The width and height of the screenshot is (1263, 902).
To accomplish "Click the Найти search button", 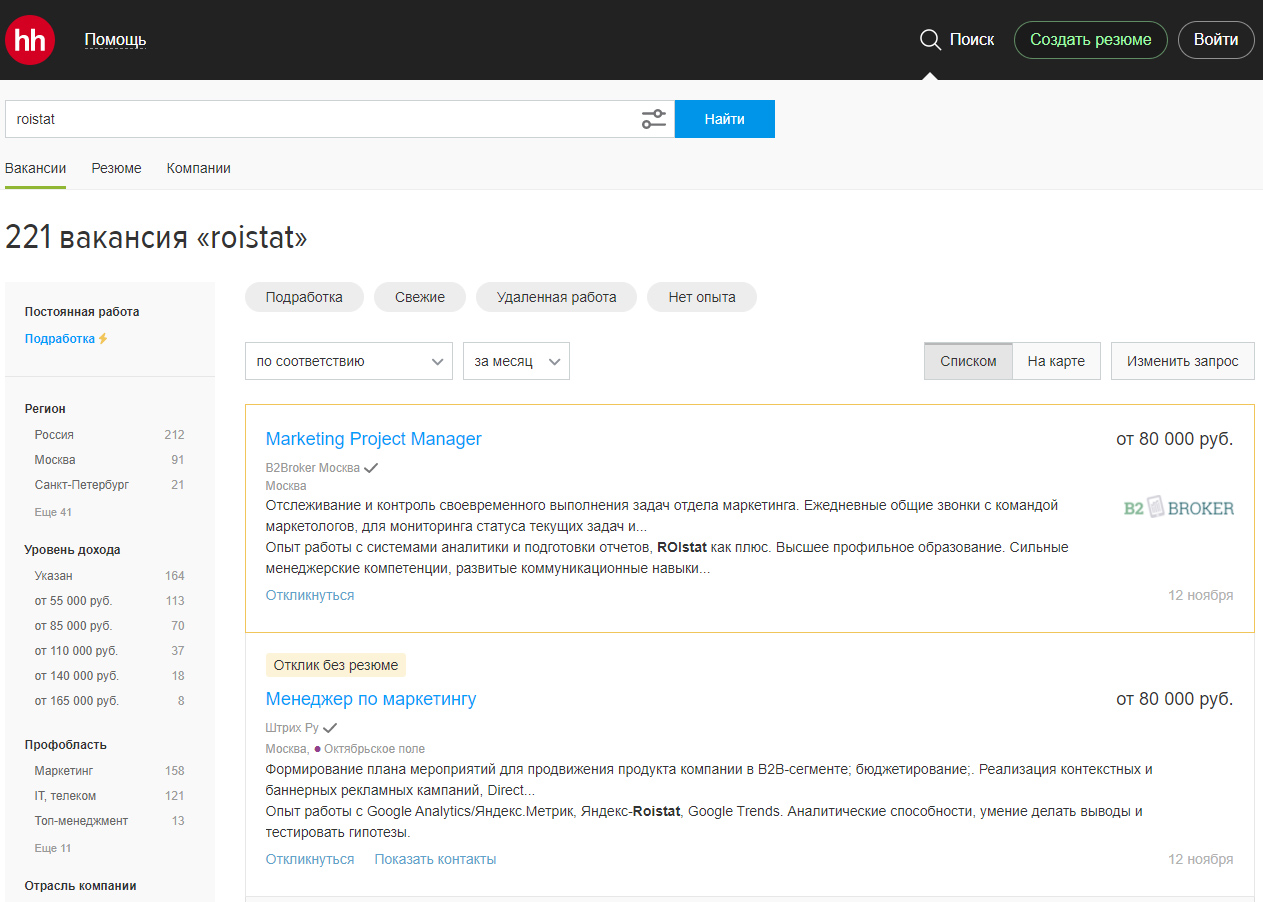I will (724, 119).
